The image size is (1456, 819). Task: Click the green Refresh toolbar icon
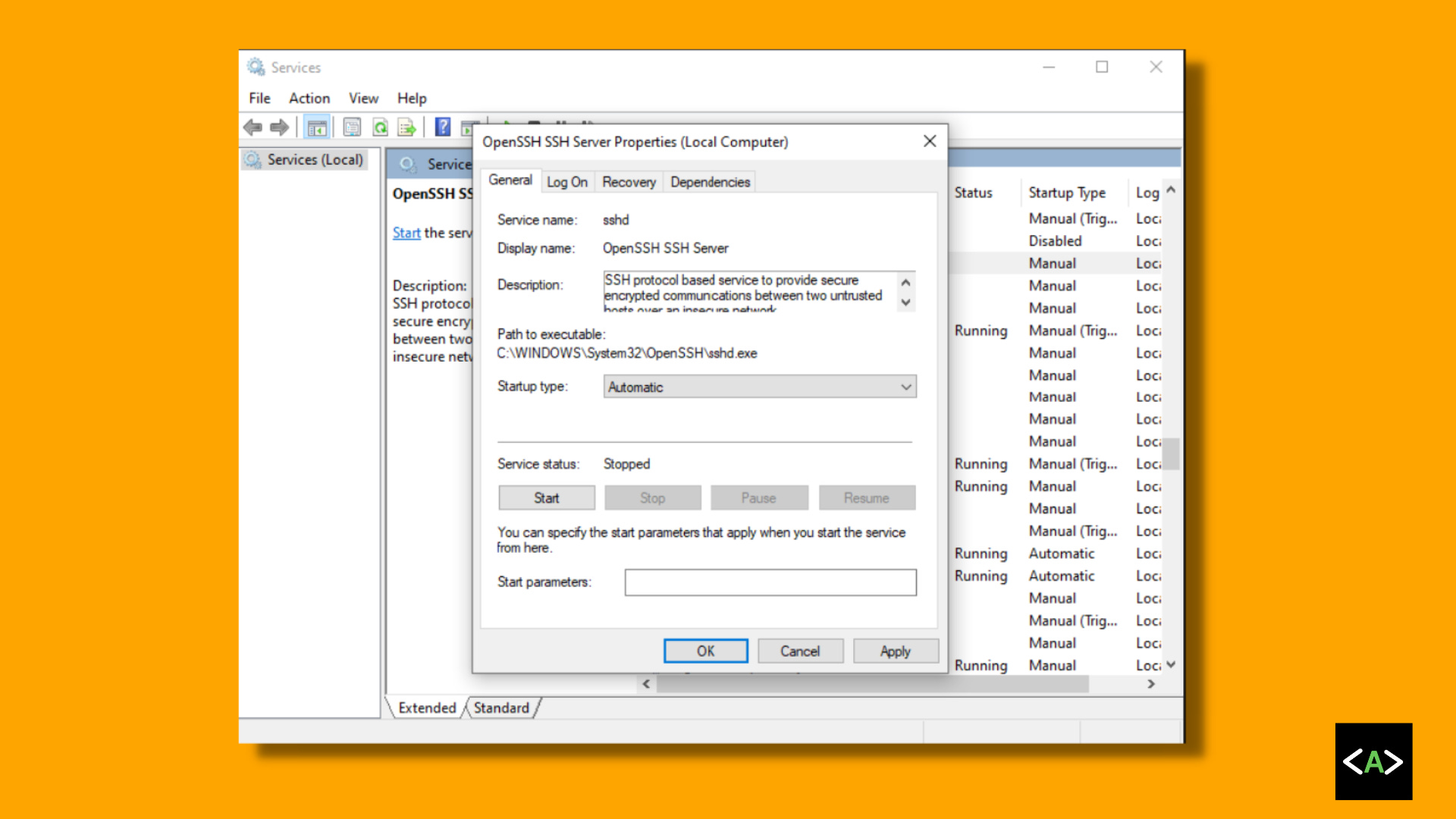pos(380,127)
